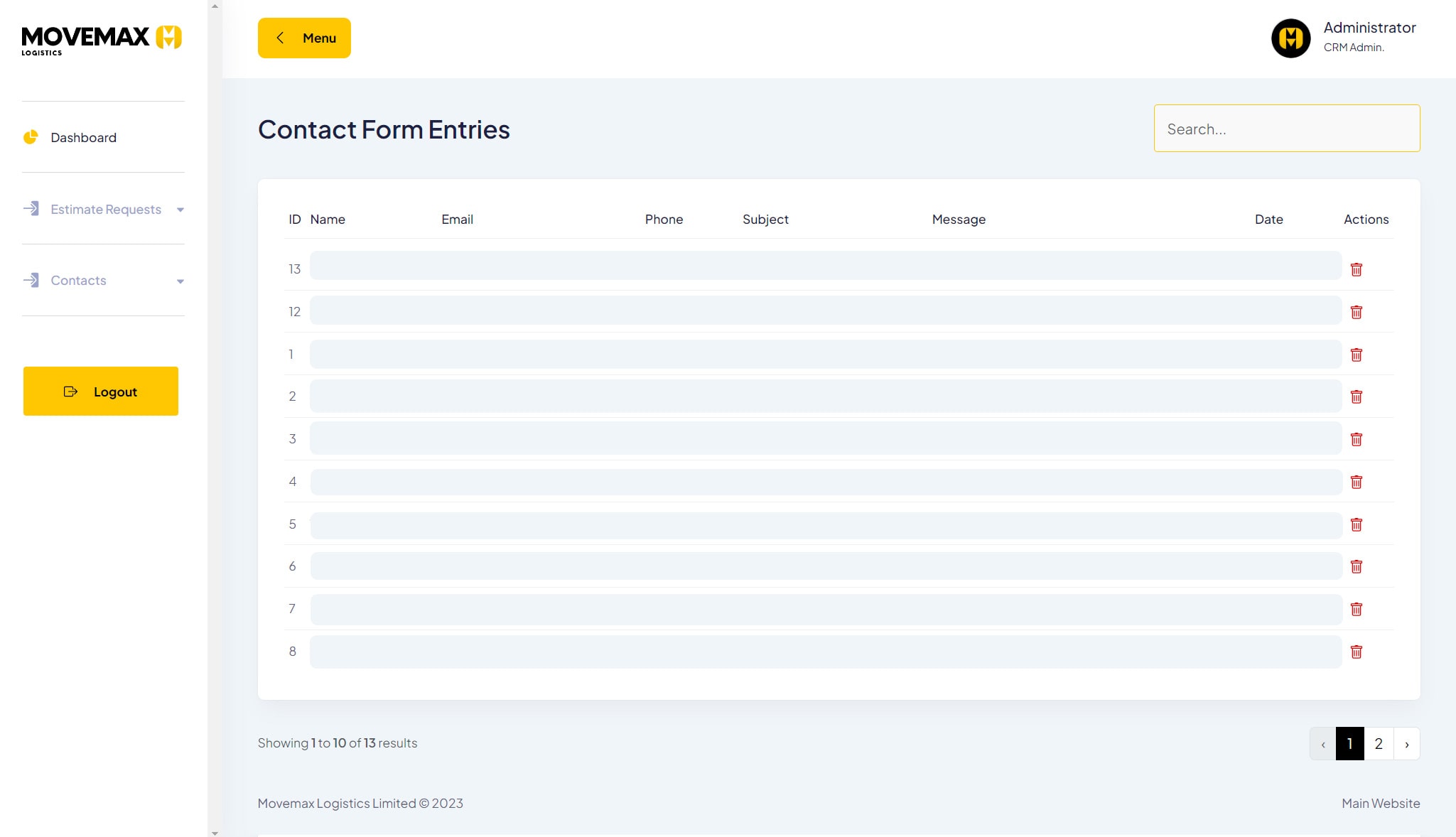Click next page arrow in pagination
Screen dimensions: 1456x837
[x=1406, y=744]
